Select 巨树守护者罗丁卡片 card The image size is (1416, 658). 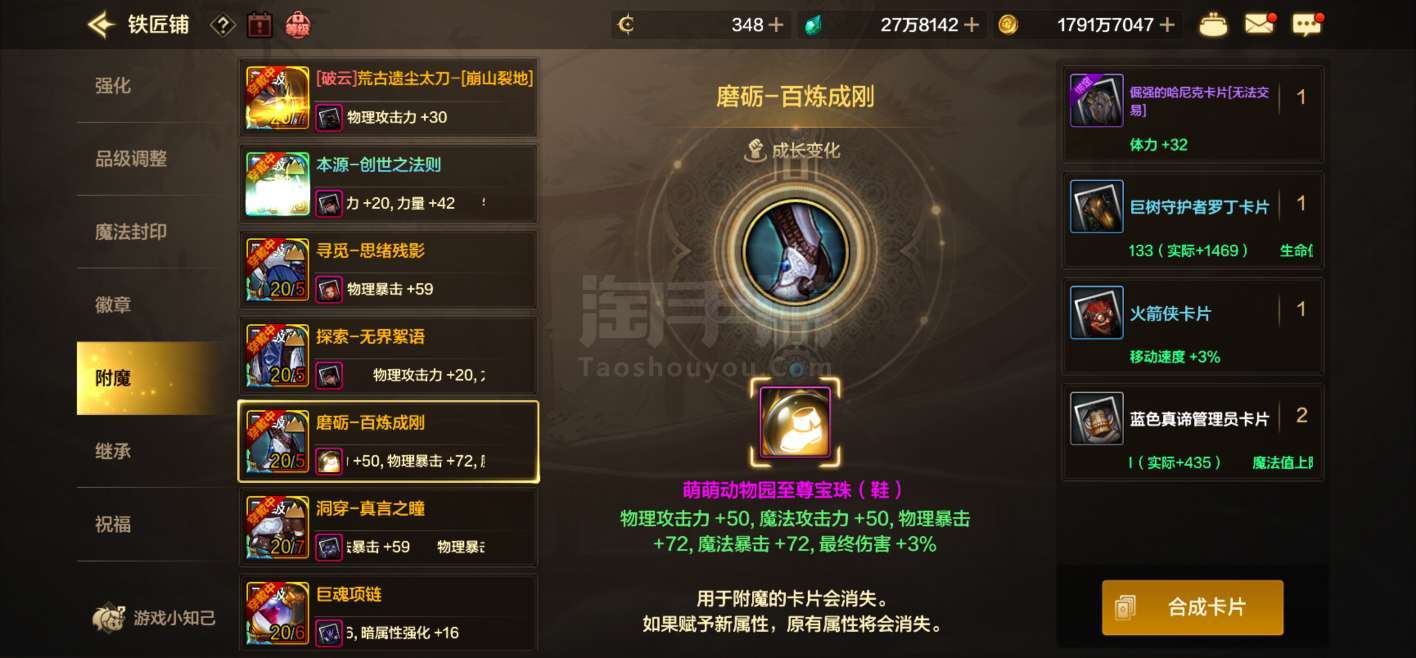click(x=1193, y=219)
